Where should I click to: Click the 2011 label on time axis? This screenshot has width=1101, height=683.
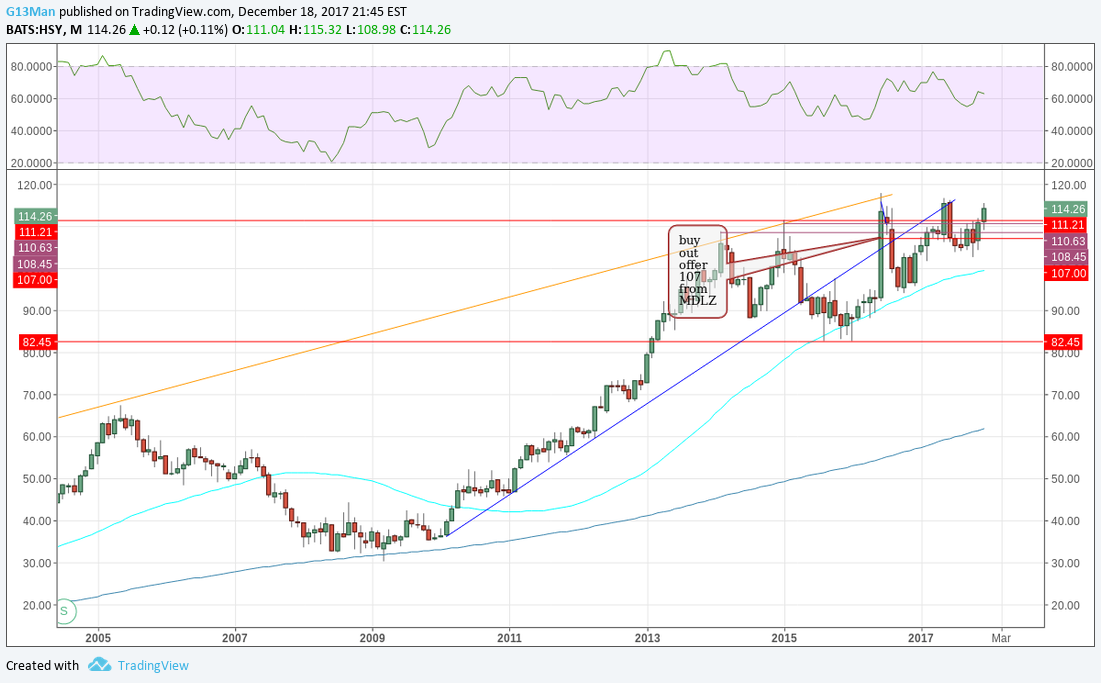509,637
